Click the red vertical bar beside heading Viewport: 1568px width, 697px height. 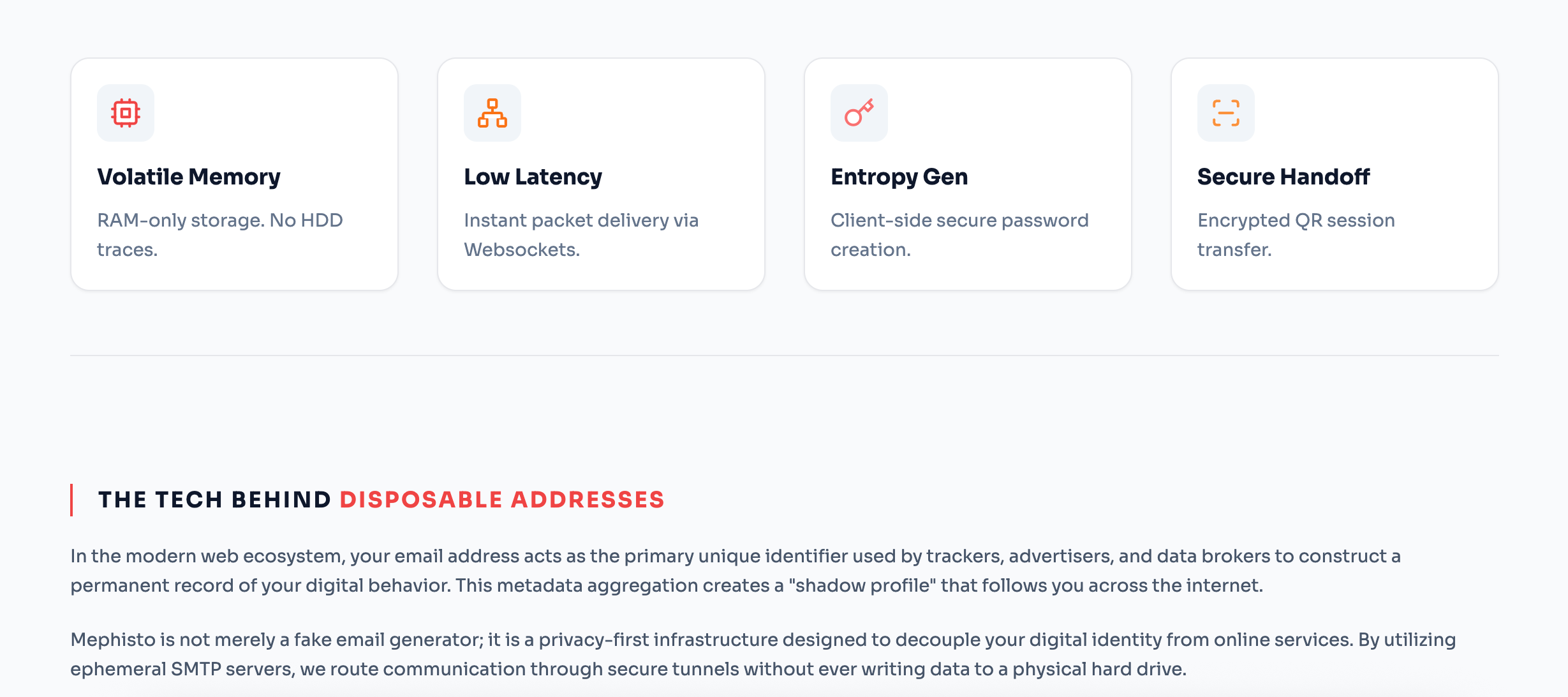pyautogui.click(x=71, y=500)
